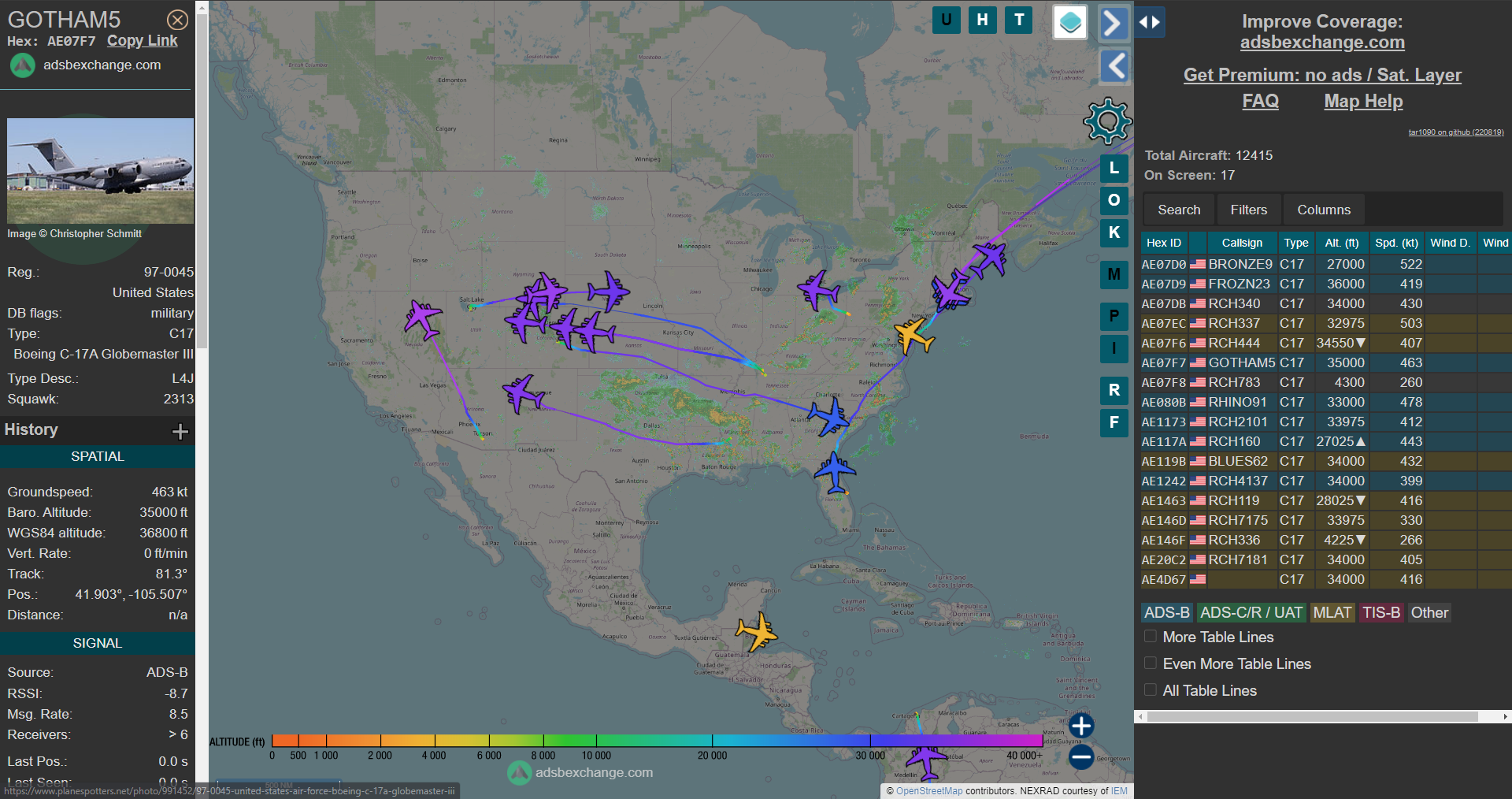Select the purple aircraft over Venezuela
This screenshot has width=1512, height=799.
(x=926, y=760)
